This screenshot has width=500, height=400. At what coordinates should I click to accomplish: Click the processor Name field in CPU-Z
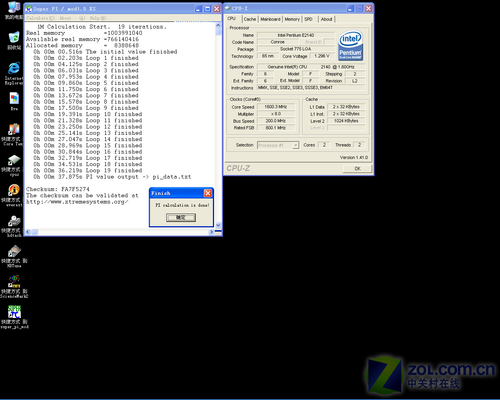tap(296, 35)
